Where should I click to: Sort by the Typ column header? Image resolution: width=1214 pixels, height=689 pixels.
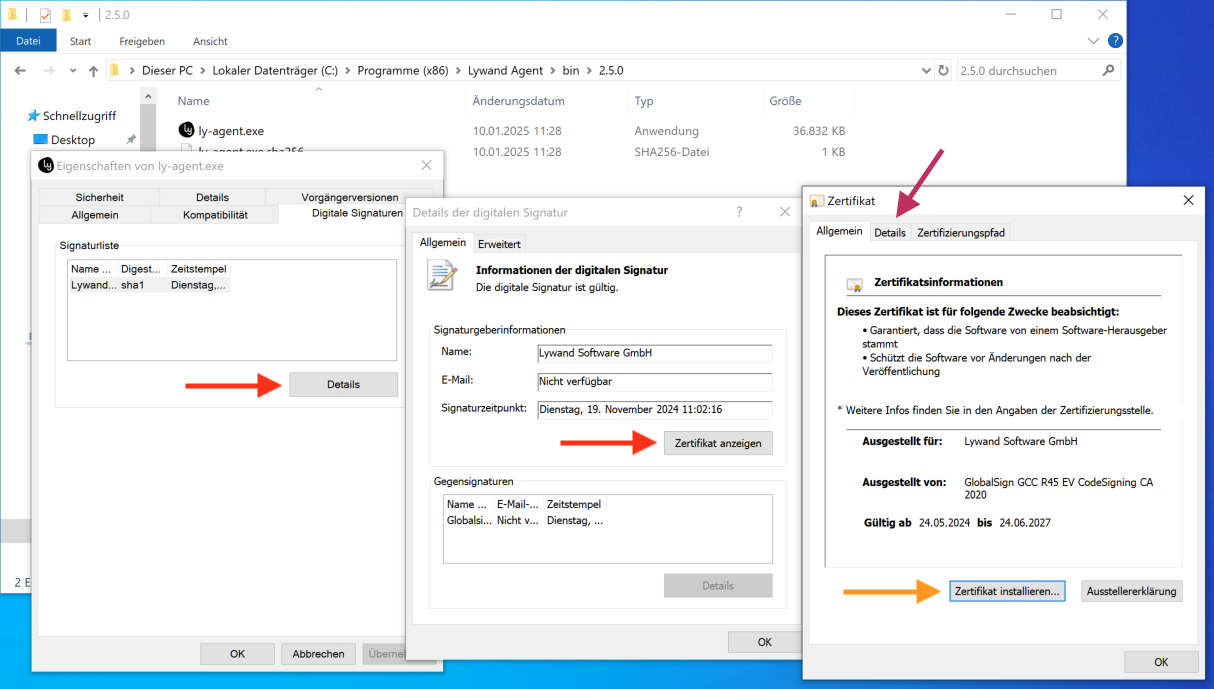(x=644, y=101)
